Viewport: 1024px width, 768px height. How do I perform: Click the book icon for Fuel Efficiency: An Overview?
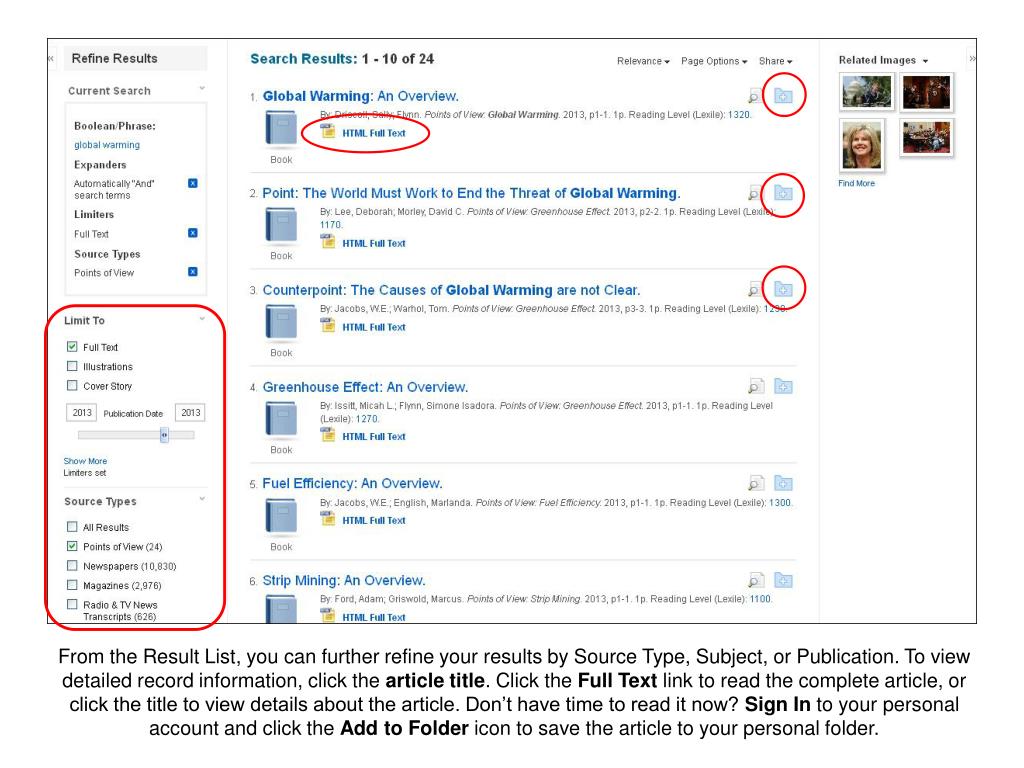coord(281,516)
